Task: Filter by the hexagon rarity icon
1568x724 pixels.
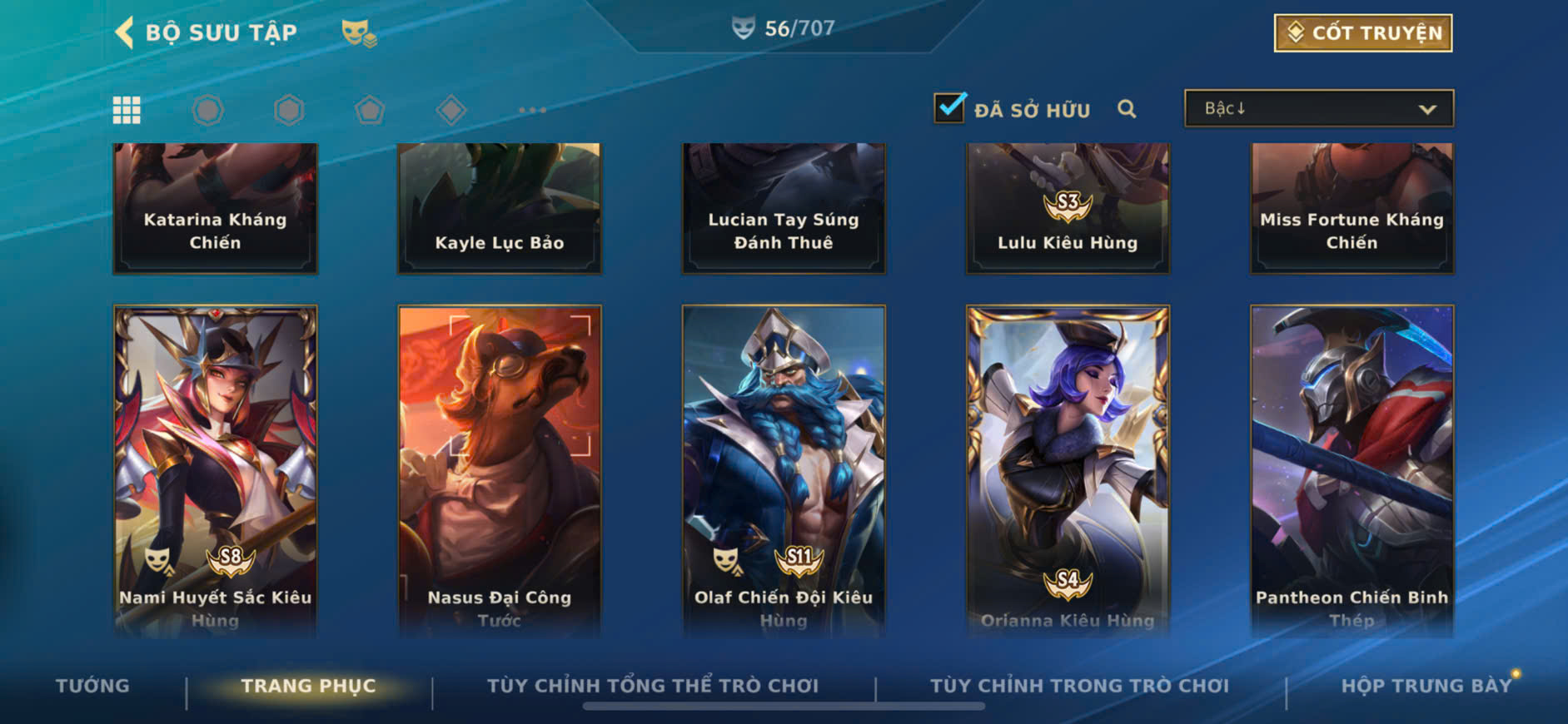Action: (289, 110)
